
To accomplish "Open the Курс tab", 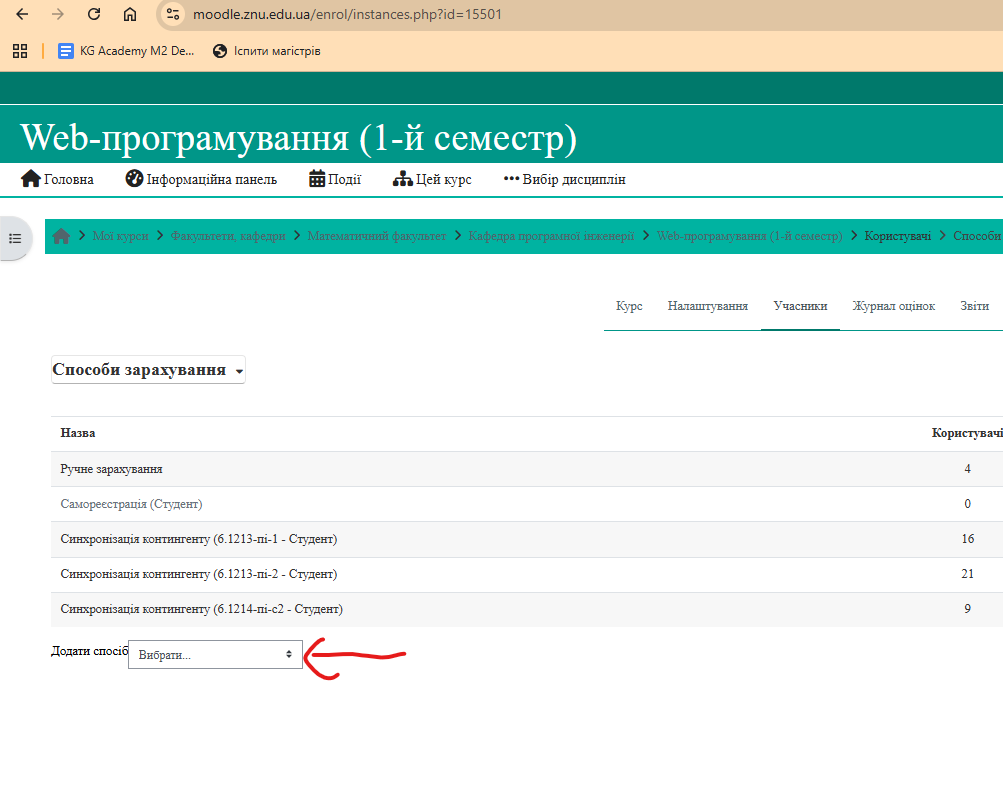I will (x=629, y=306).
